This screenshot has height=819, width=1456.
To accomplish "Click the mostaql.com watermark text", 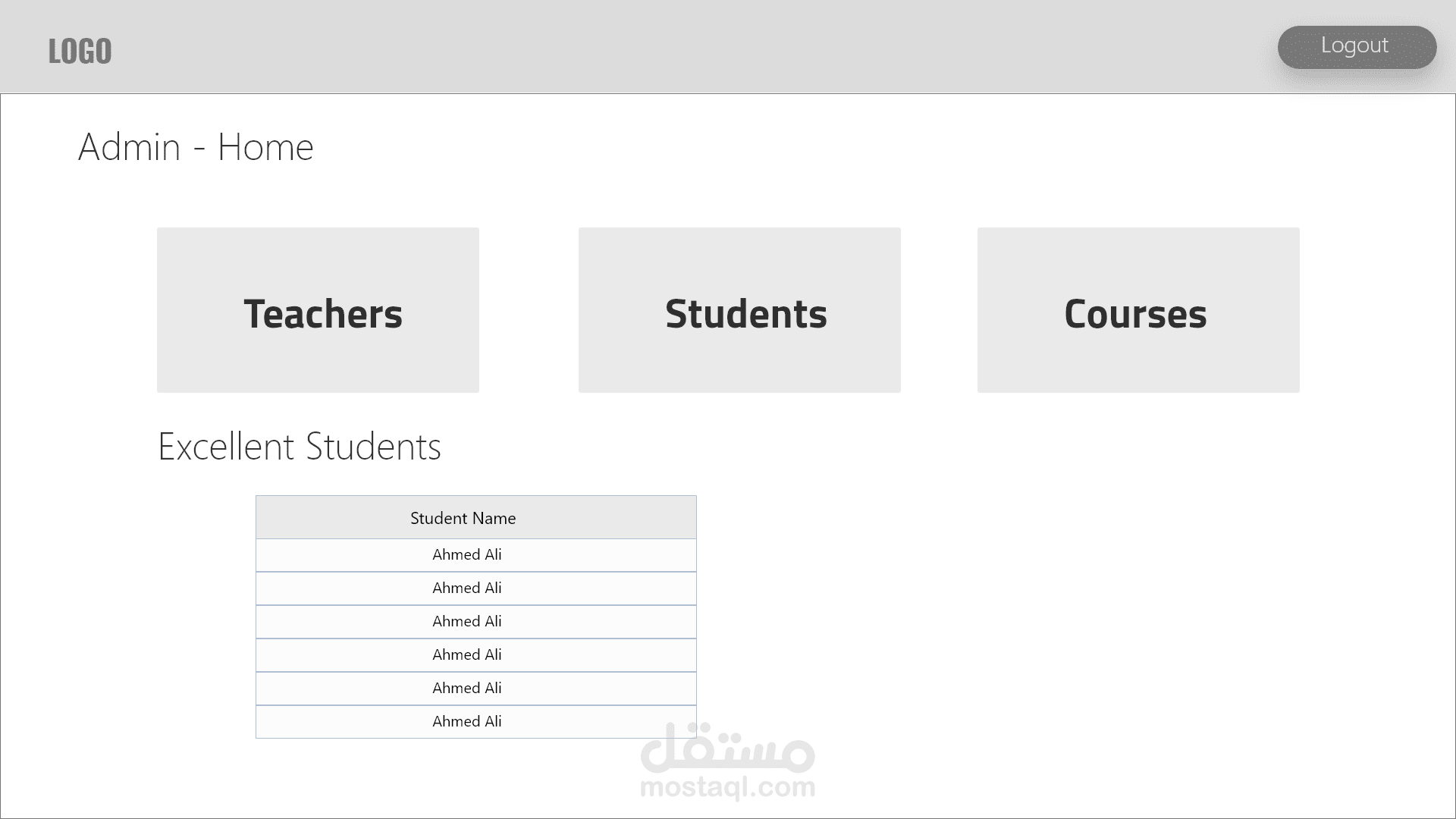I will (x=728, y=788).
